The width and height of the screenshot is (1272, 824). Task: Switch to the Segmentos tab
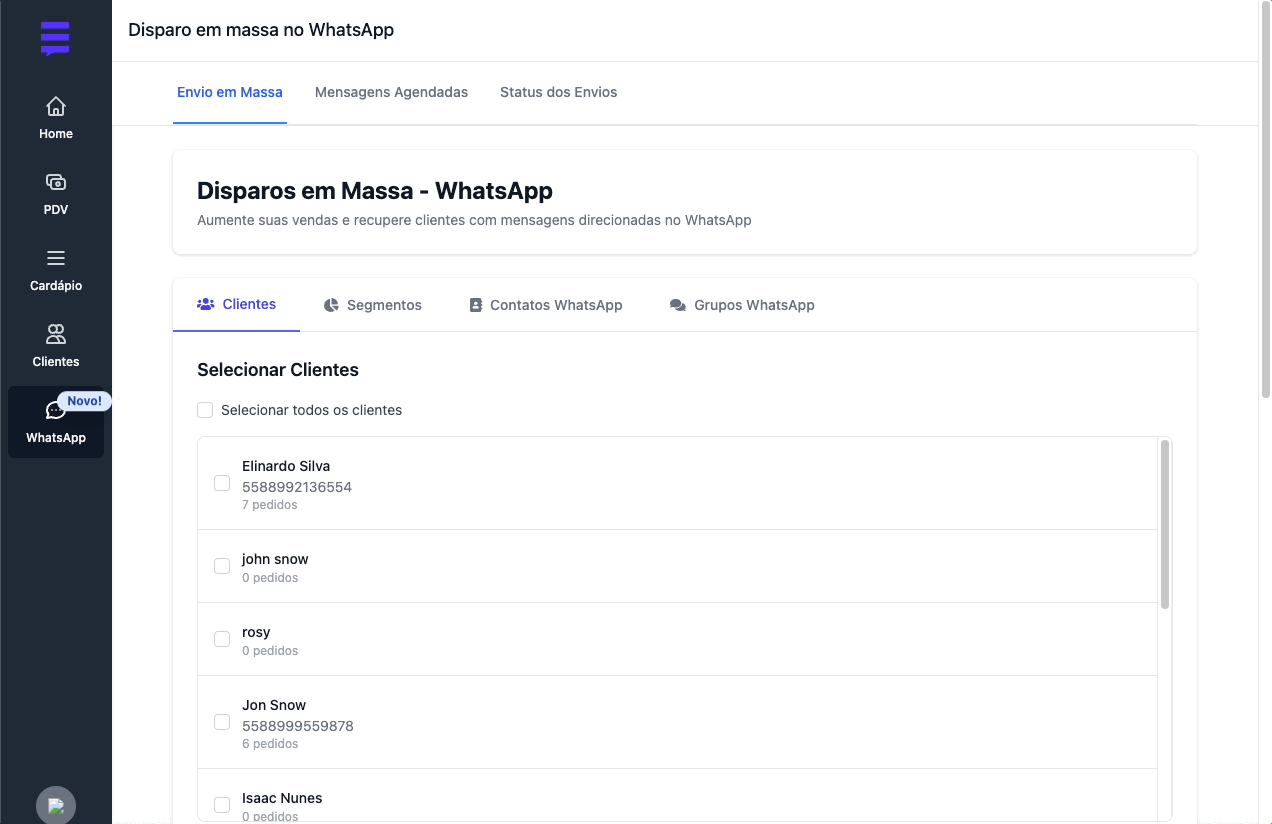[373, 305]
